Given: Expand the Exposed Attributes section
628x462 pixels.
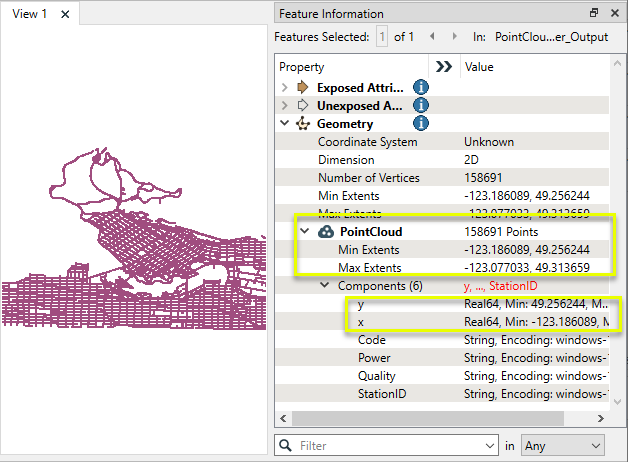Looking at the screenshot, I should coord(284,88).
